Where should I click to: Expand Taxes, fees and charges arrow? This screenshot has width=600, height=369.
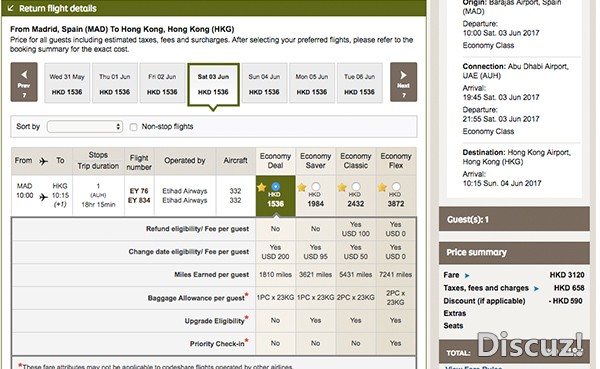tap(536, 289)
